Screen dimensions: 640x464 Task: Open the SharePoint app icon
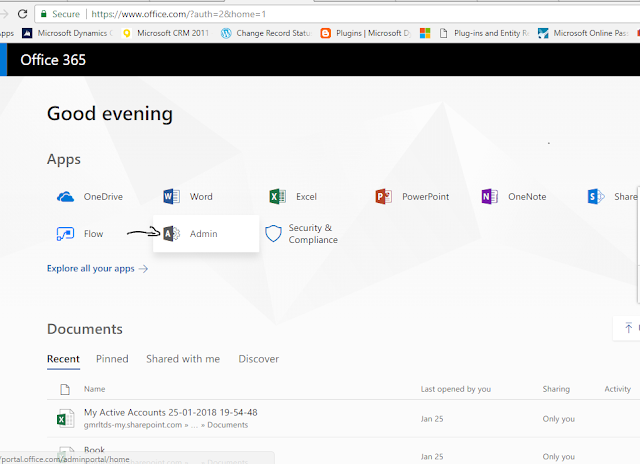(x=596, y=197)
